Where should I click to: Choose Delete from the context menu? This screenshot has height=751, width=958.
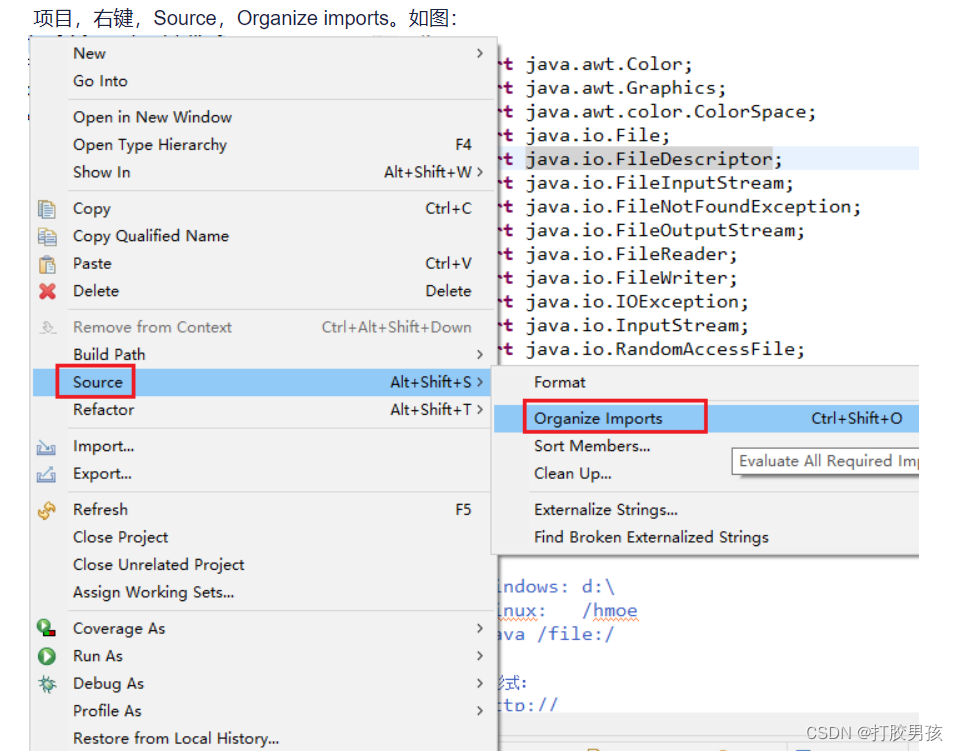263,291
